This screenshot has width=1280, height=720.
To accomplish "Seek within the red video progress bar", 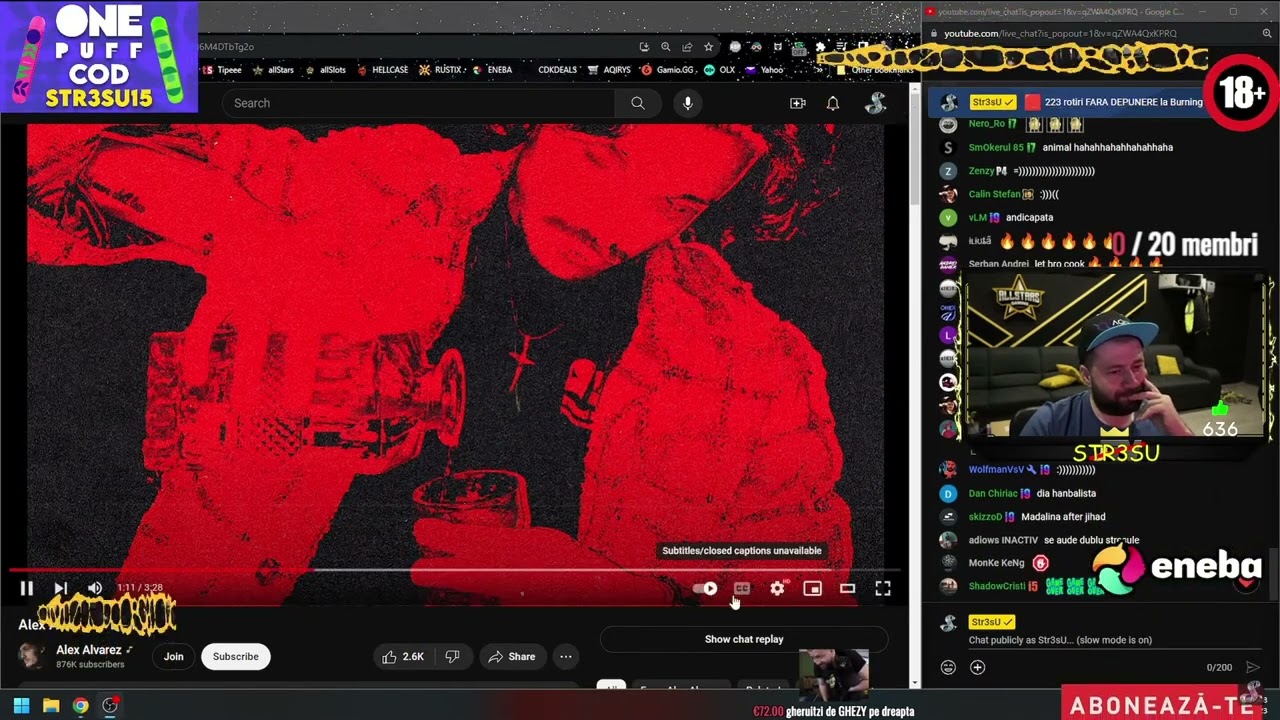I will pyautogui.click(x=455, y=570).
